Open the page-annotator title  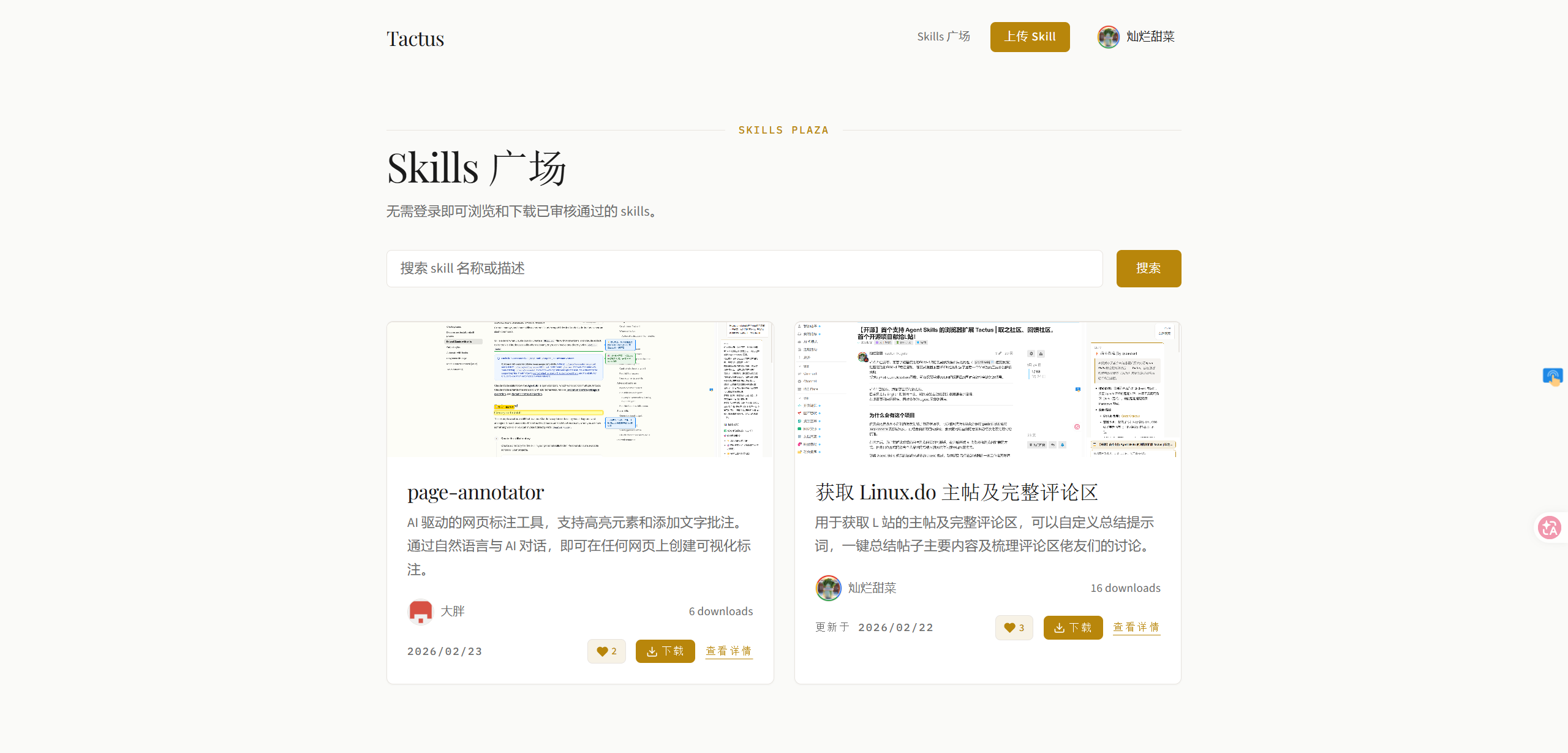(x=475, y=492)
